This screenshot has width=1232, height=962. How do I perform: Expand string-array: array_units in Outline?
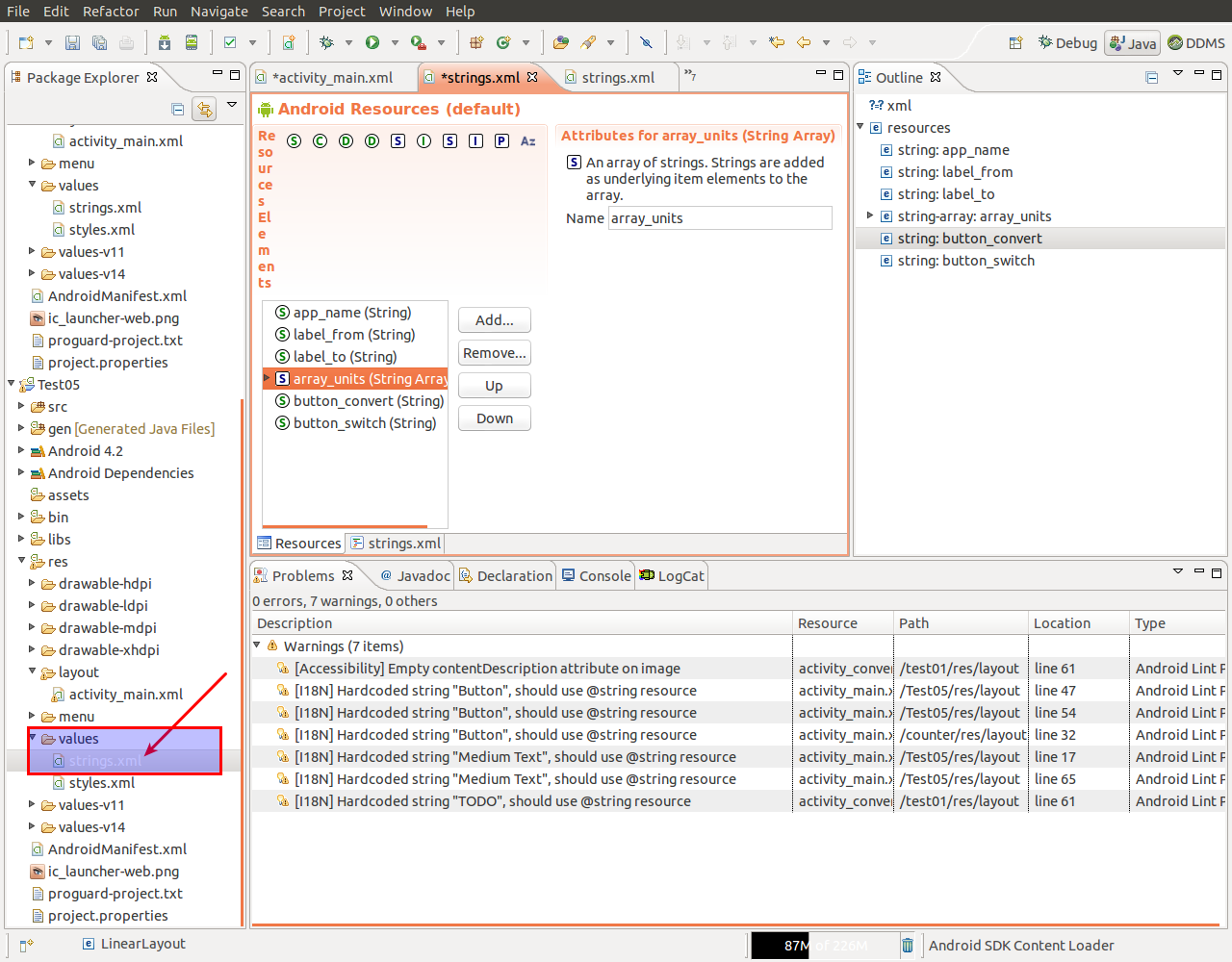click(870, 215)
